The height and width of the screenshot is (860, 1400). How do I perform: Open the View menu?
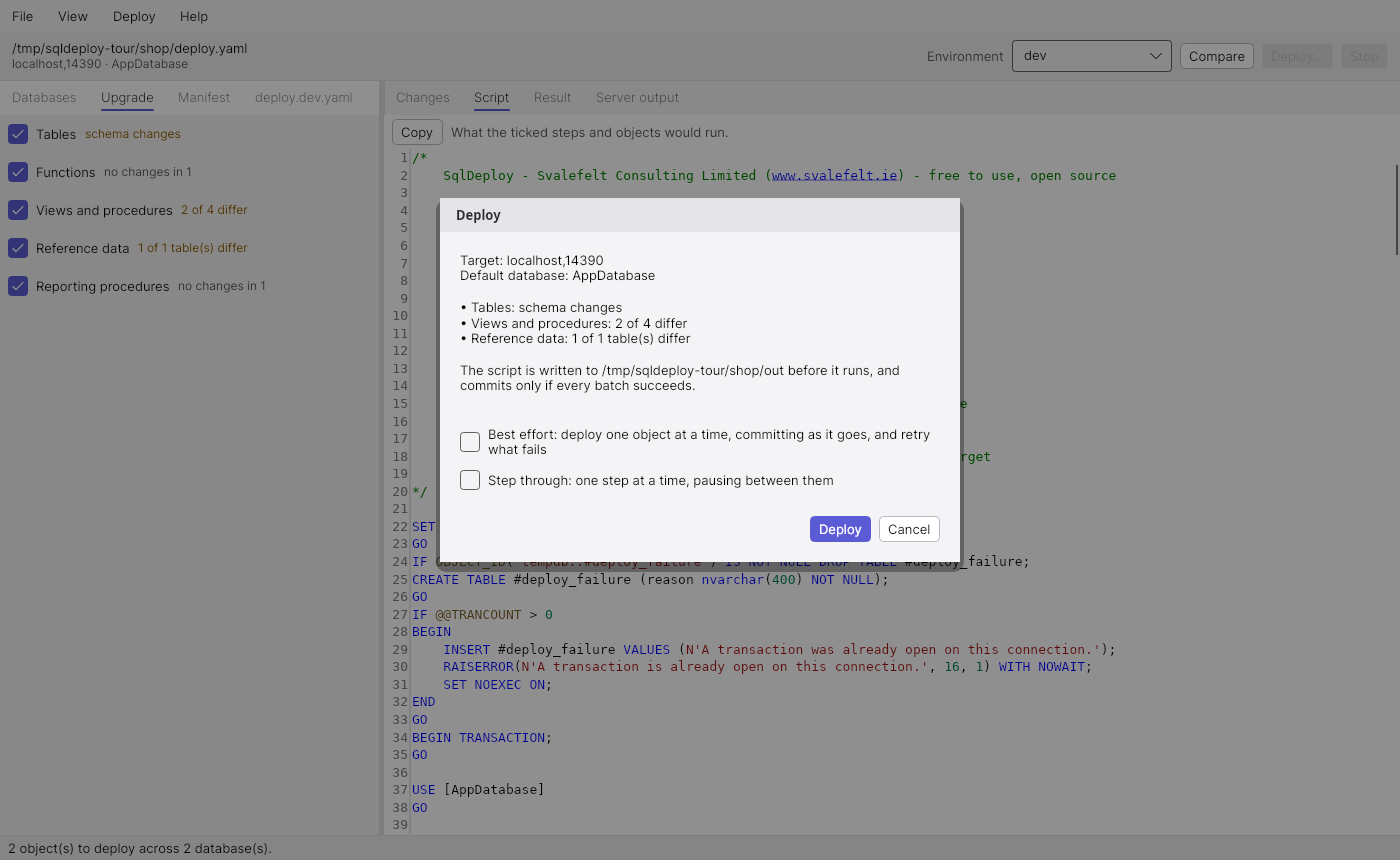pos(73,16)
